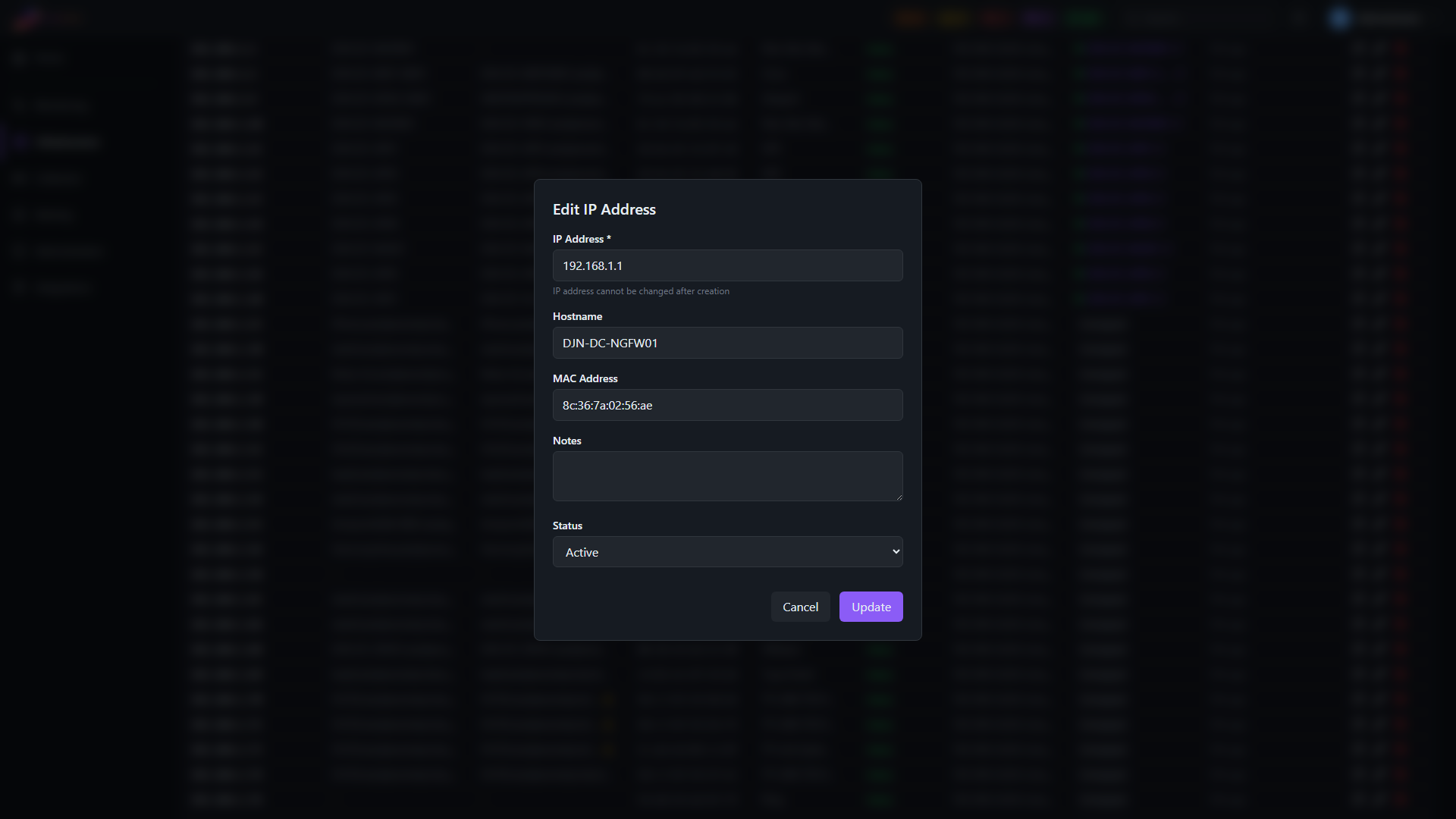Click the Hostname field label
This screenshot has height=819, width=1456.
(x=577, y=316)
